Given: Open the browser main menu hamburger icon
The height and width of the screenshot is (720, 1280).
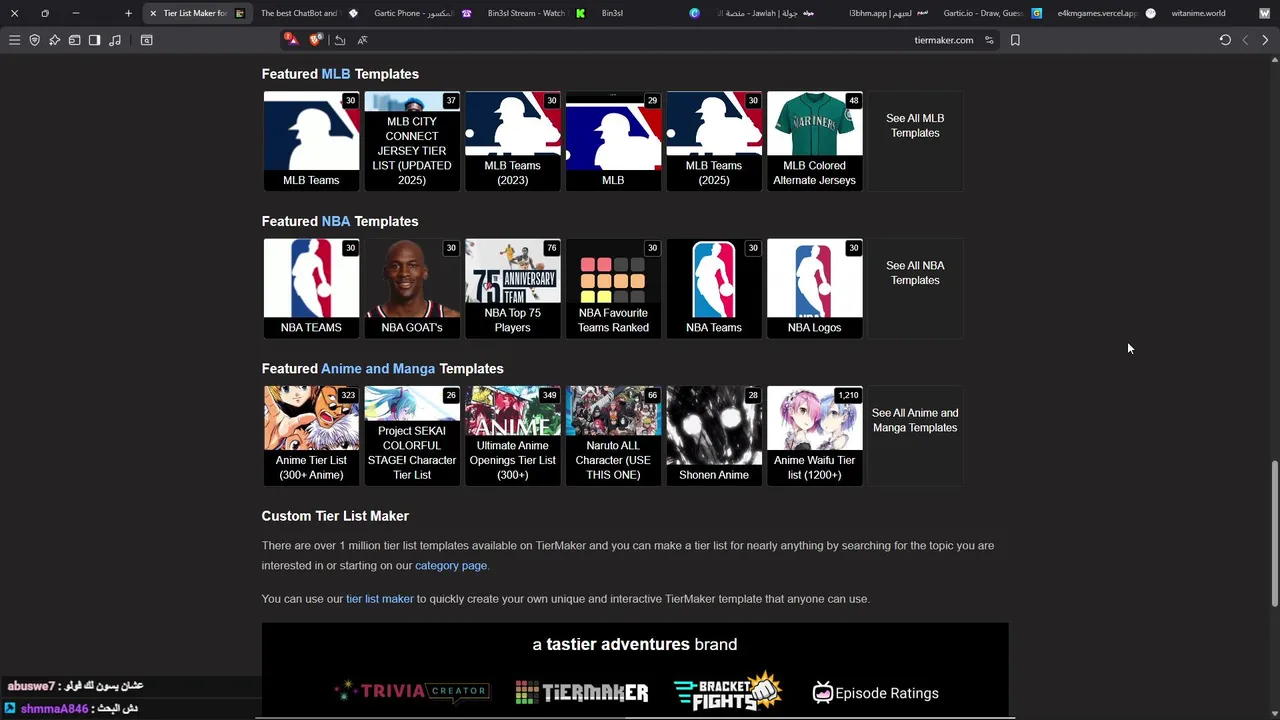Looking at the screenshot, I should (14, 40).
